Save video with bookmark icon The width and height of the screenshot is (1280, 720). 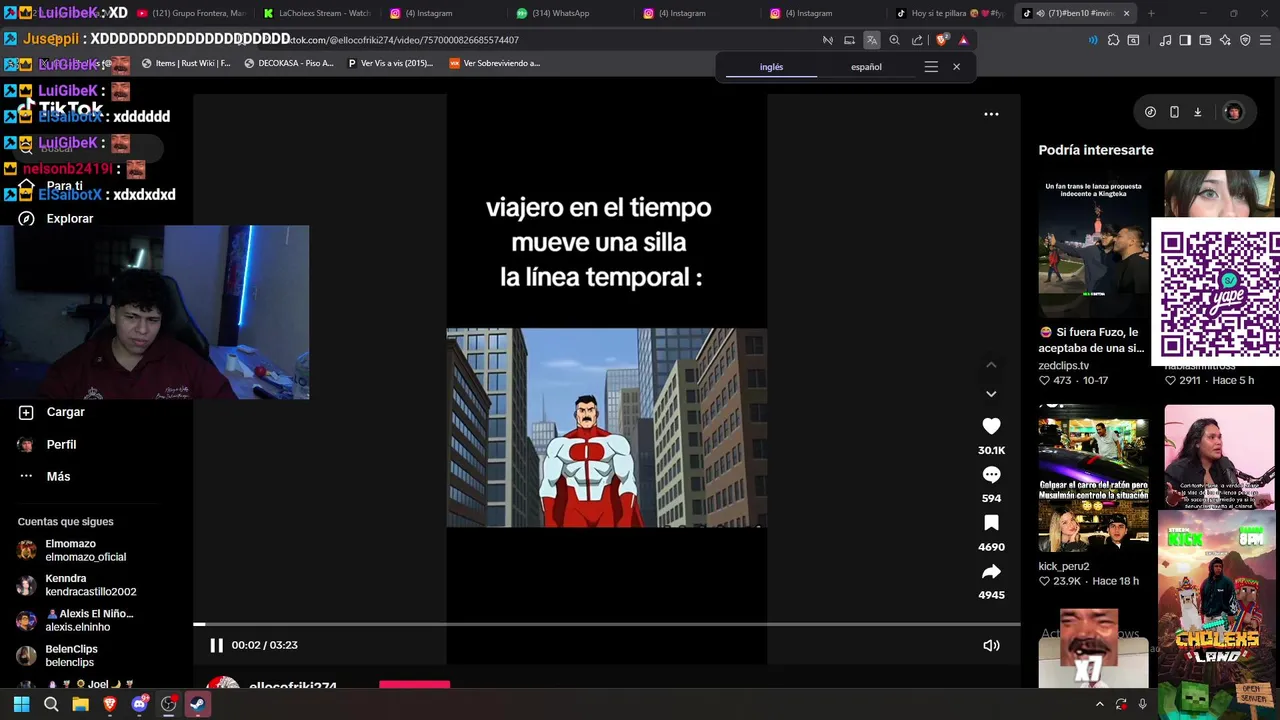[x=991, y=523]
